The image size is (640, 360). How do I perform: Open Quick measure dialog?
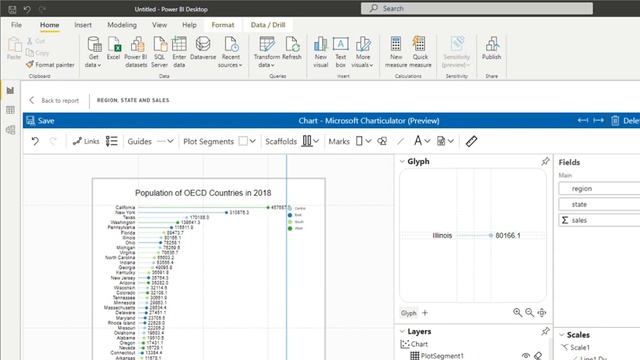[420, 52]
